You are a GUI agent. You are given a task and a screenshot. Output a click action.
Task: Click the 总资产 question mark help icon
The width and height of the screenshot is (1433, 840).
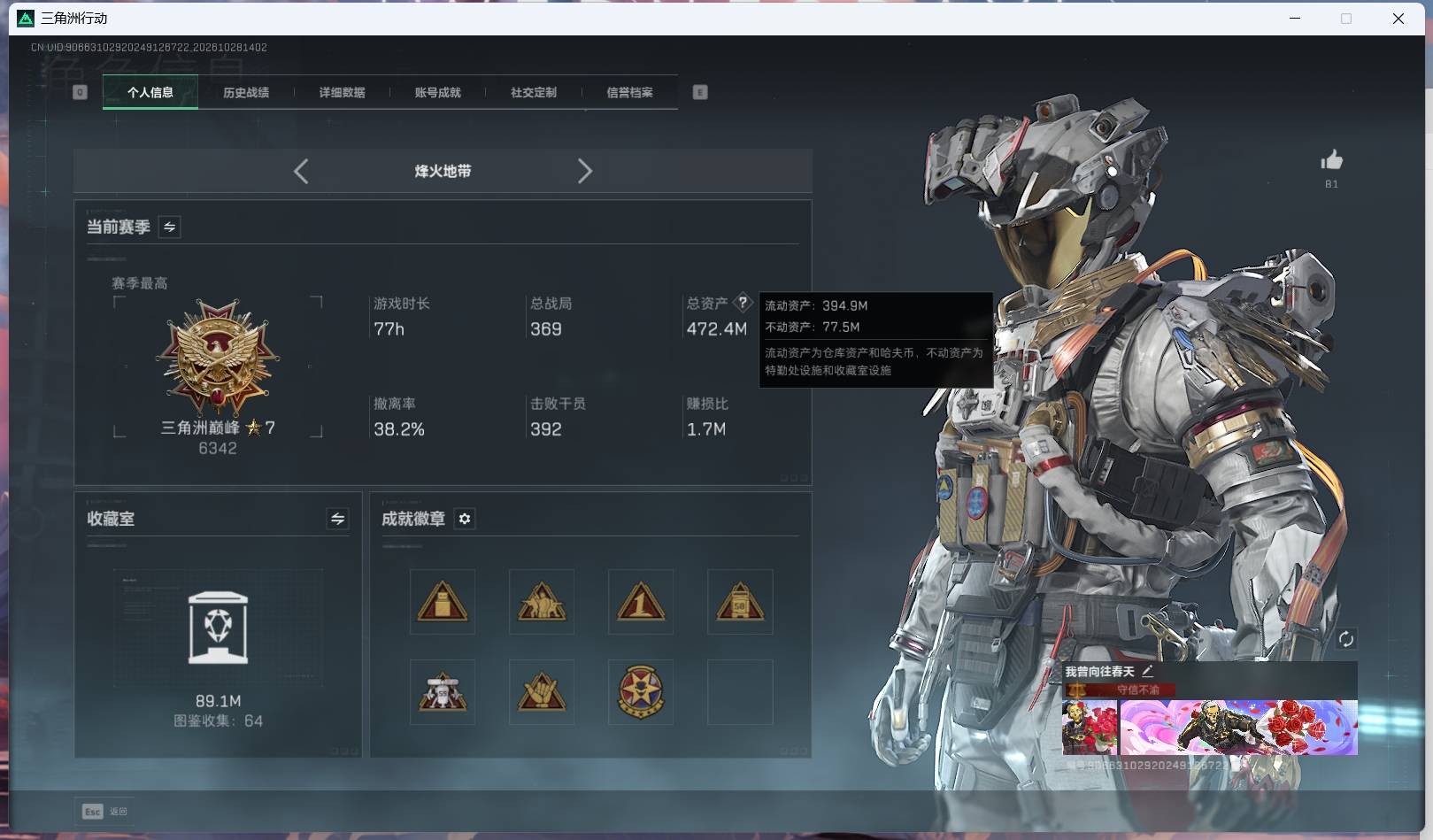[743, 303]
